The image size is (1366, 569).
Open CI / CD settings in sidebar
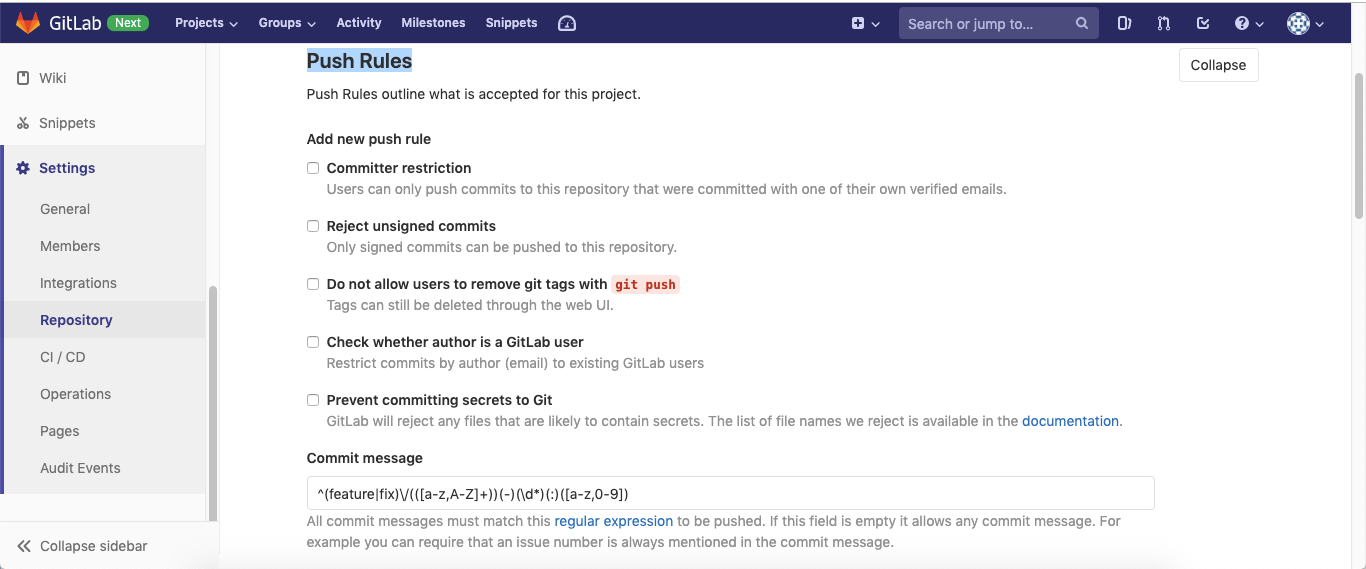(x=63, y=357)
